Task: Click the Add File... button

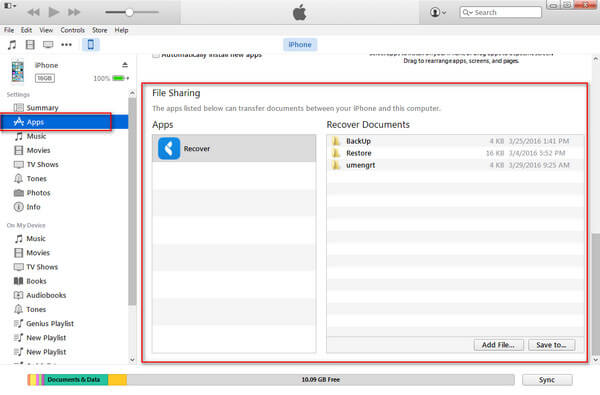Action: tap(498, 345)
